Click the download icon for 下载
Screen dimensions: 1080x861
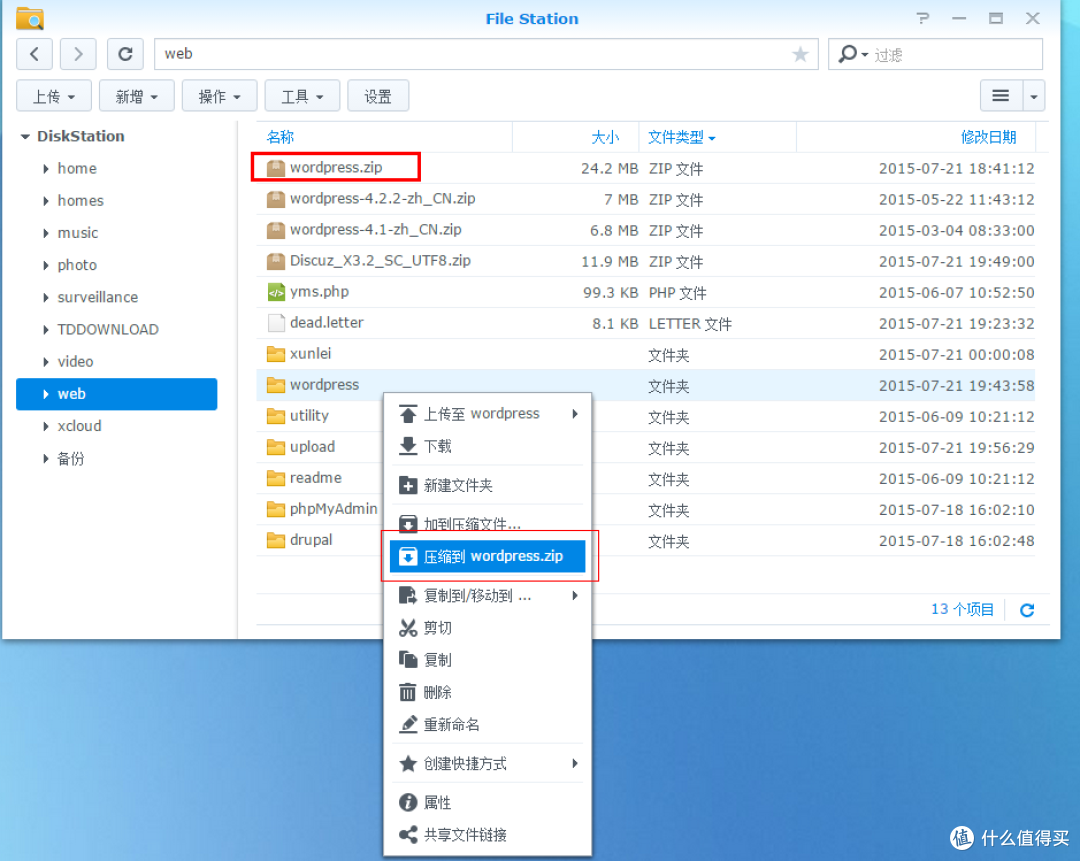(408, 446)
